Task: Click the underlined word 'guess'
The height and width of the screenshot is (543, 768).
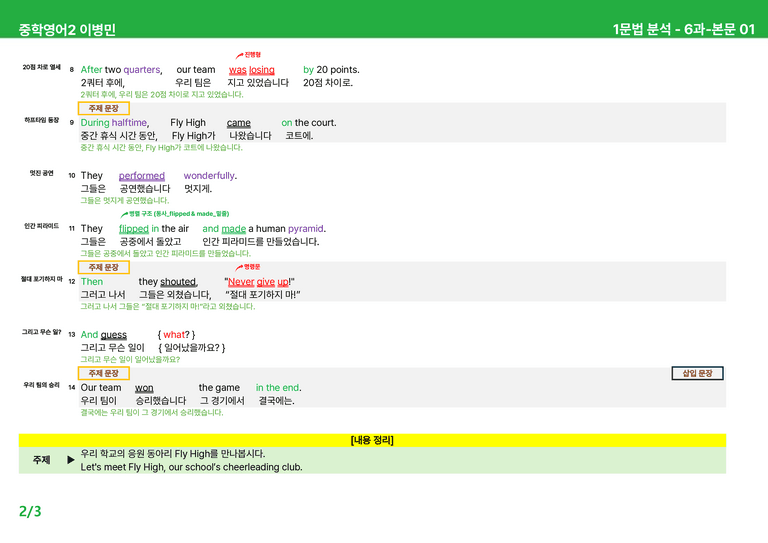Action: (114, 335)
